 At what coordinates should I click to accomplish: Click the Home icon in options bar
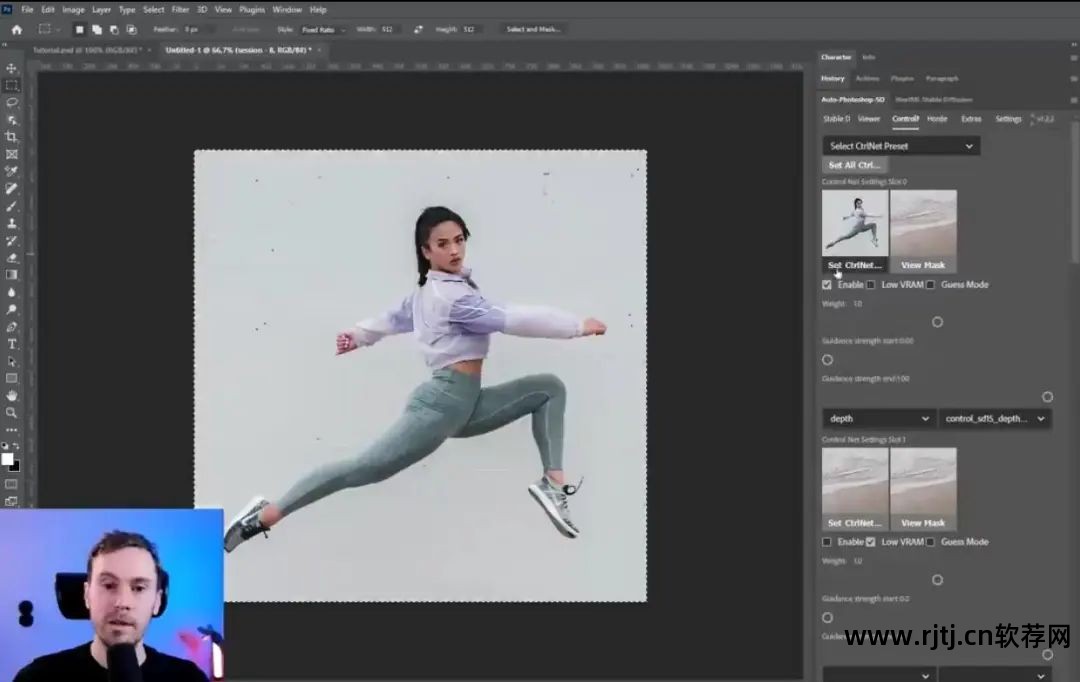pos(16,29)
